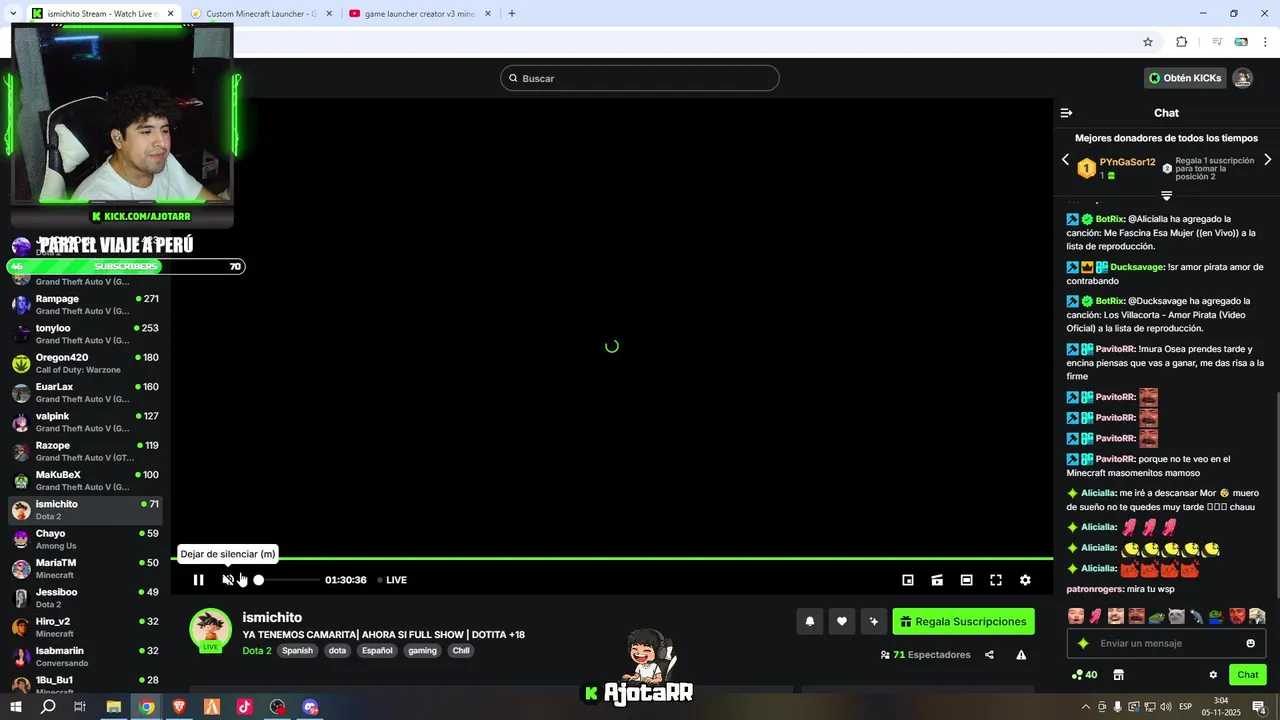This screenshot has width=1280, height=720.
Task: Show previous top donor
Action: (1065, 160)
